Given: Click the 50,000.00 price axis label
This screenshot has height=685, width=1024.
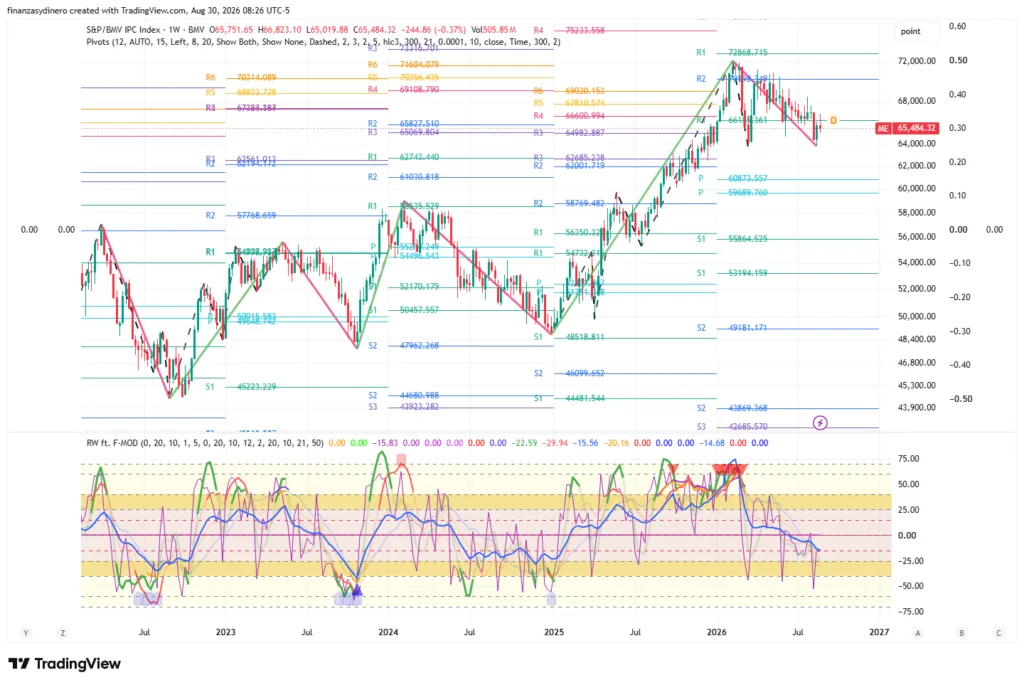Looking at the screenshot, I should click(x=917, y=316).
